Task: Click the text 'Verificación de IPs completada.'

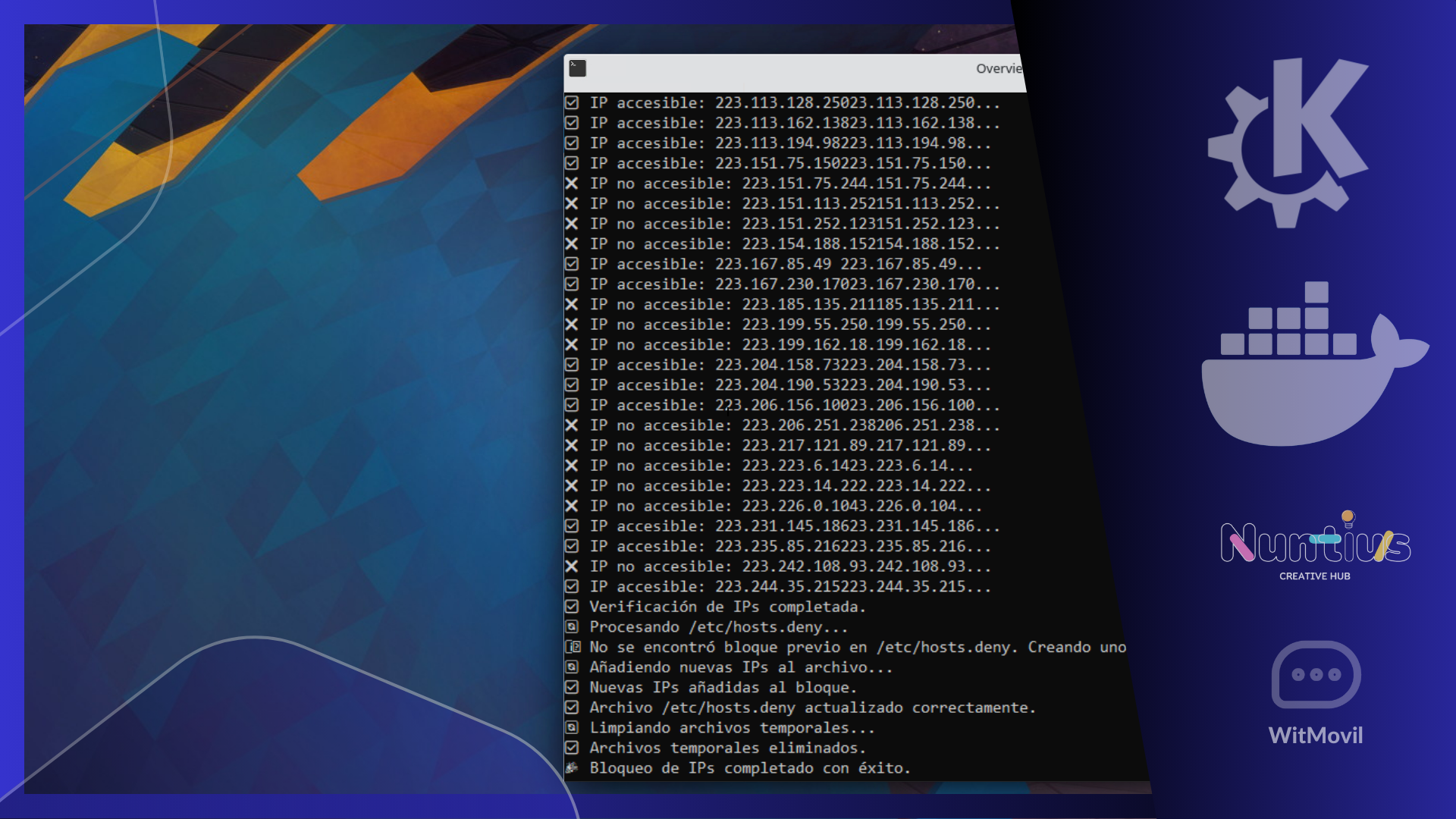Action: [727, 607]
